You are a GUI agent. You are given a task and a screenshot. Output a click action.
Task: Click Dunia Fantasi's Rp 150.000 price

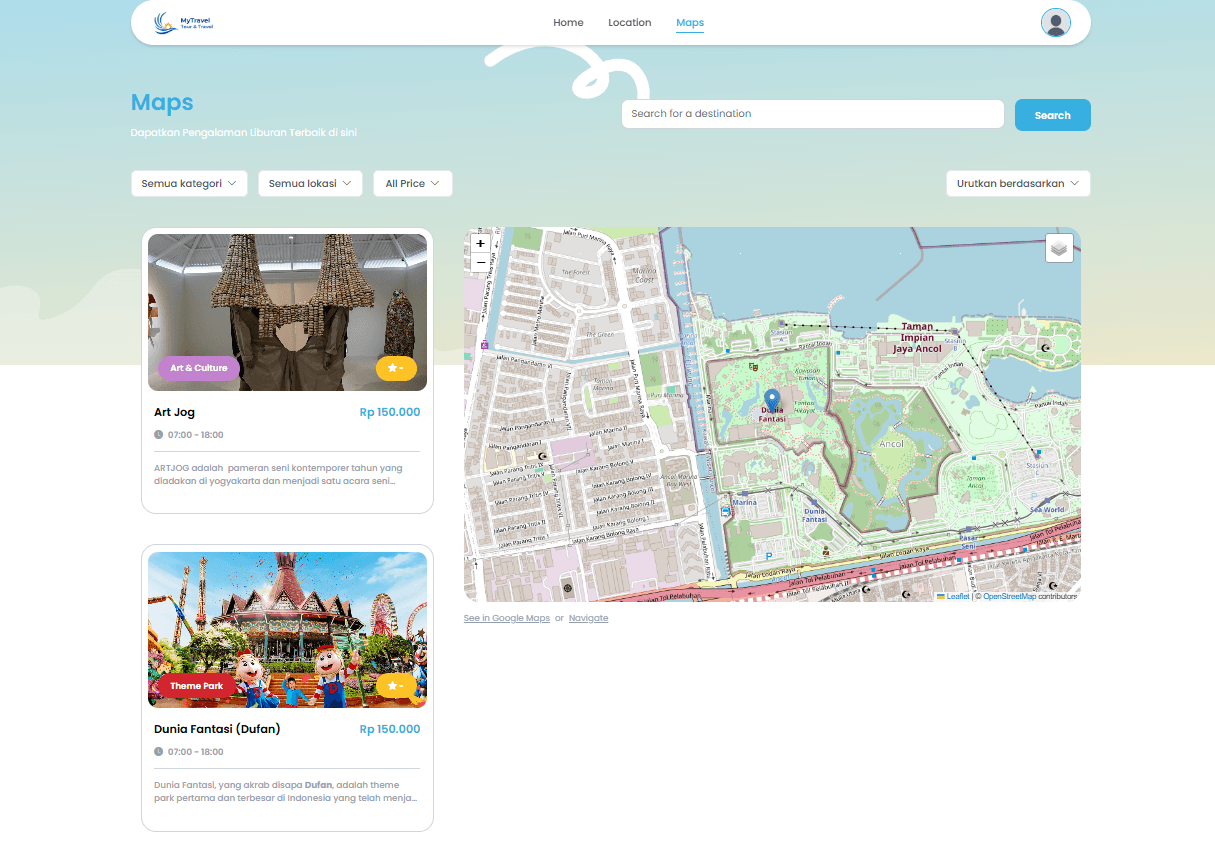(390, 729)
